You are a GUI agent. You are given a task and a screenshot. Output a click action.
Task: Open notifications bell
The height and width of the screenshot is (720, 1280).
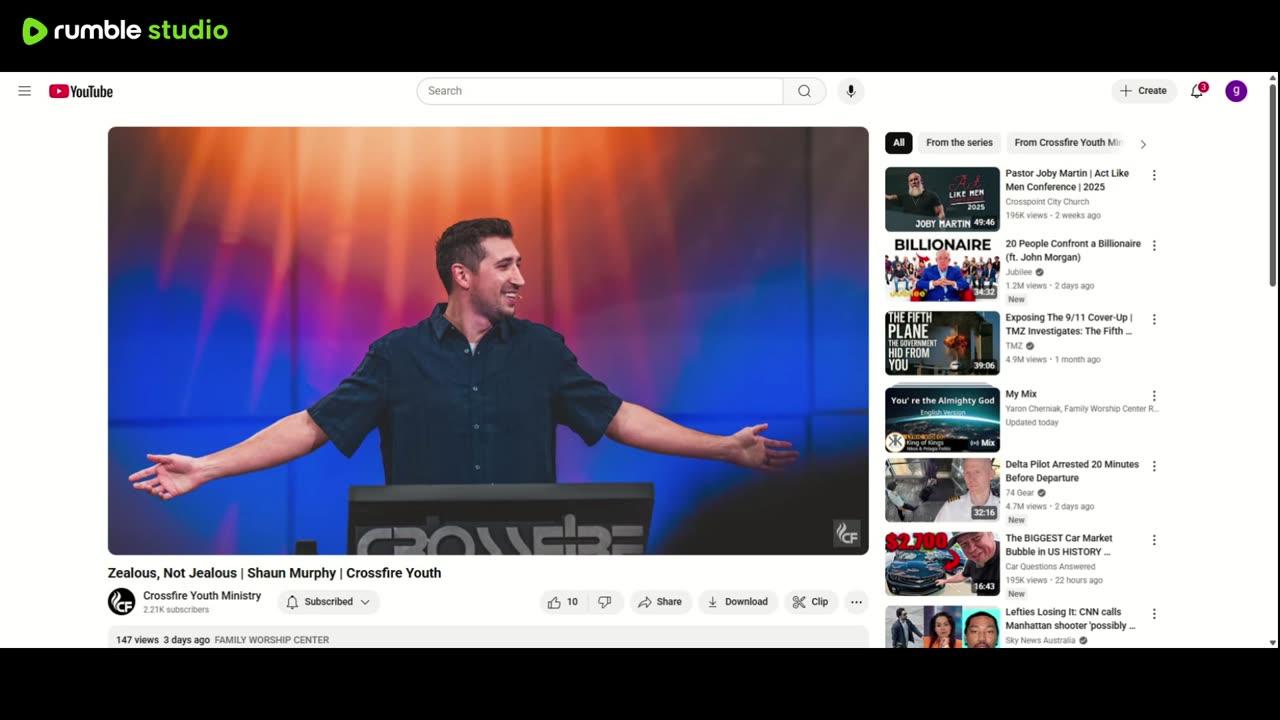point(1197,91)
